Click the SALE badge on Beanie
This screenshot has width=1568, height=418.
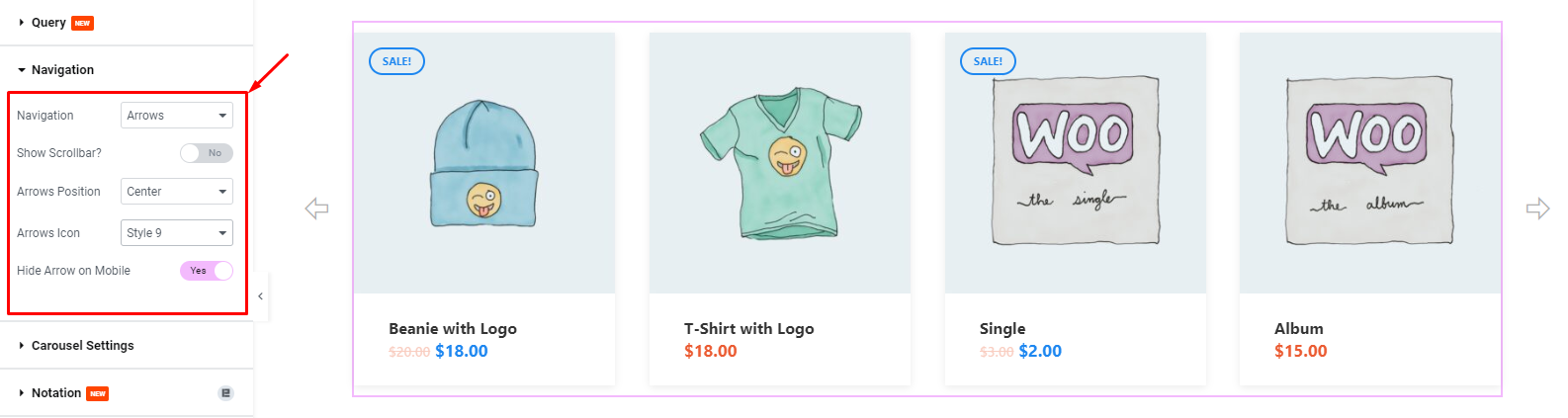pyautogui.click(x=396, y=61)
